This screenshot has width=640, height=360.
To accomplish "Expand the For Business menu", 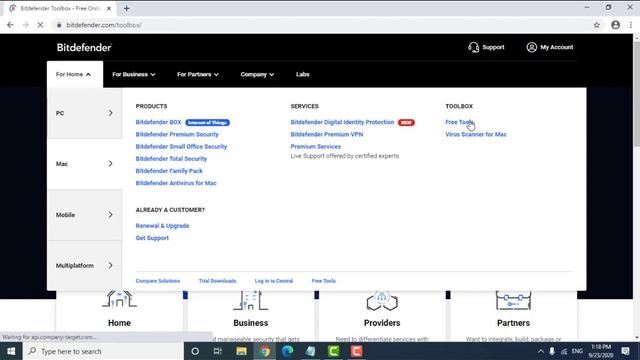I will [134, 74].
